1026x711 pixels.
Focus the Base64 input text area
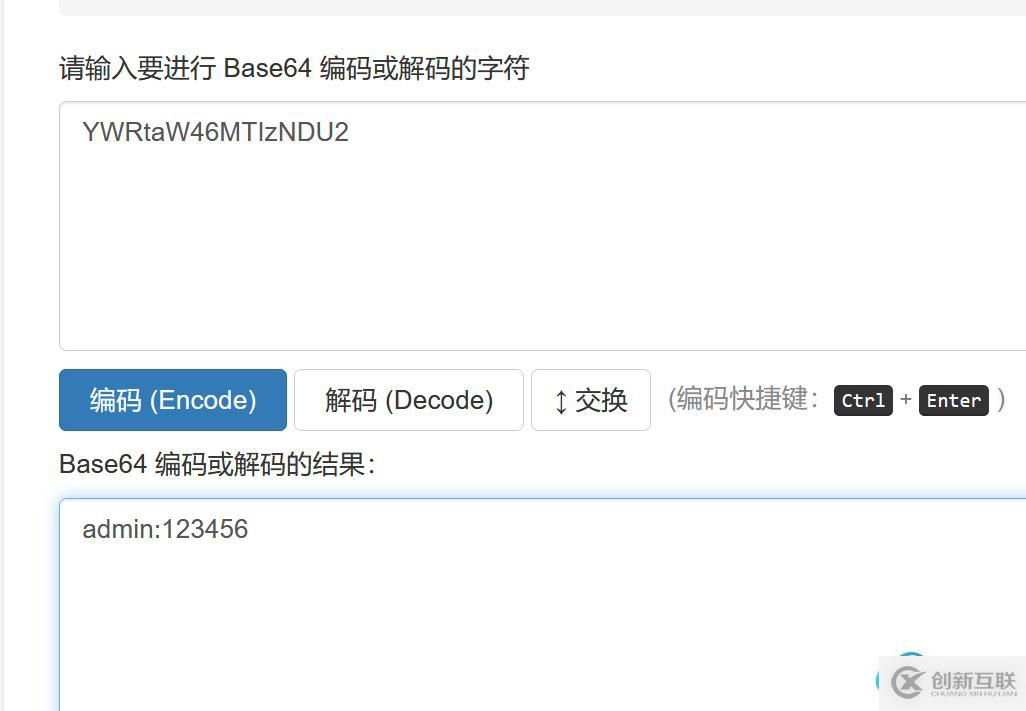pos(542,226)
